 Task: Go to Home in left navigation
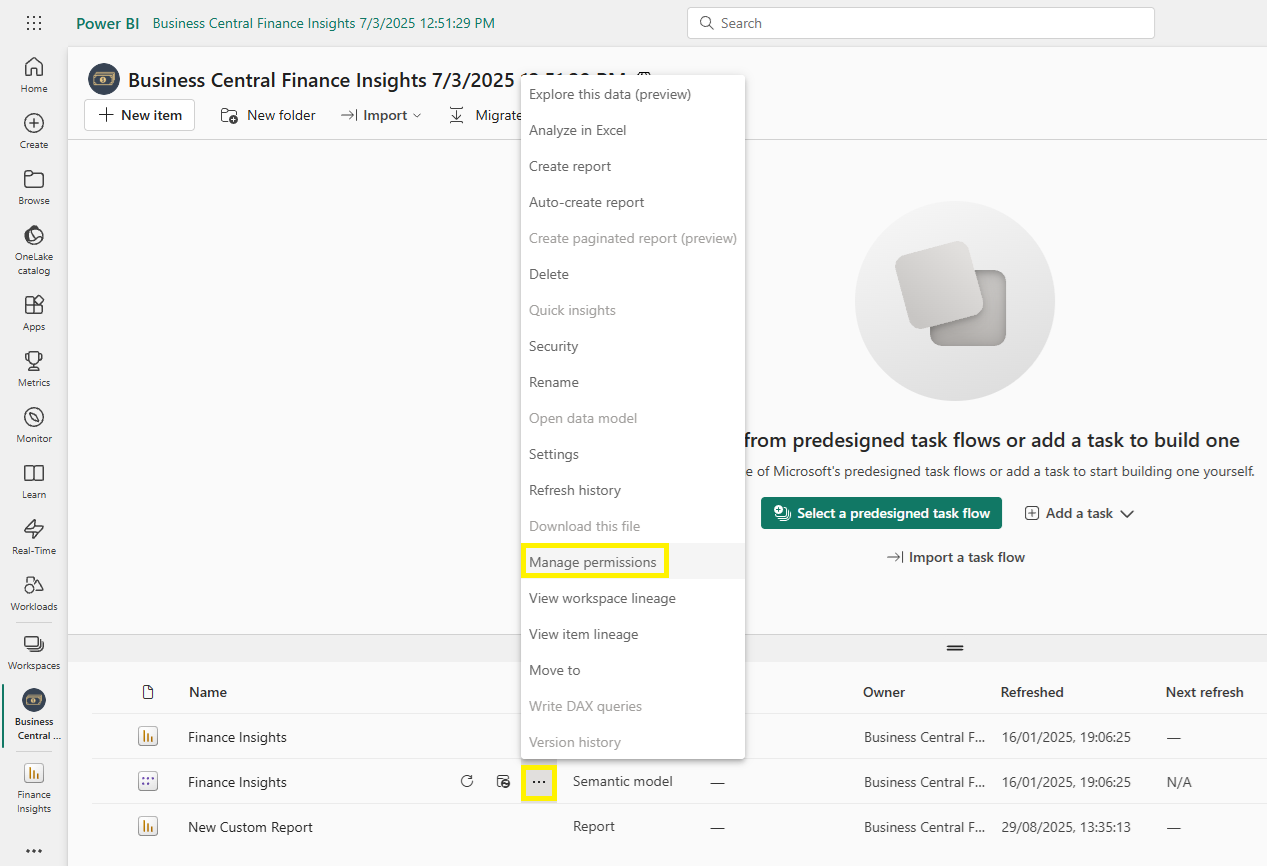tap(34, 74)
